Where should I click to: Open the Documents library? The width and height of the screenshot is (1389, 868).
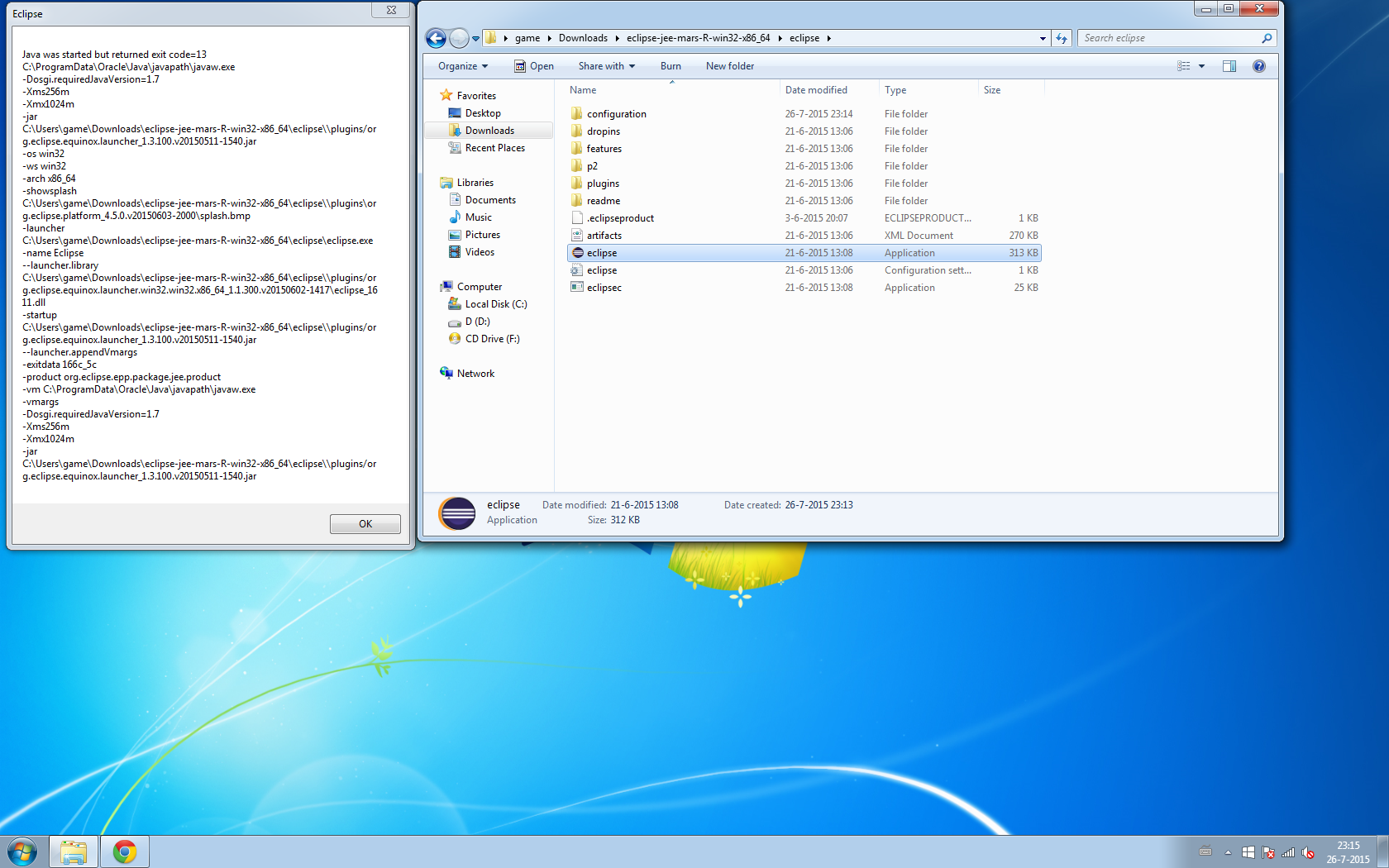(x=490, y=200)
